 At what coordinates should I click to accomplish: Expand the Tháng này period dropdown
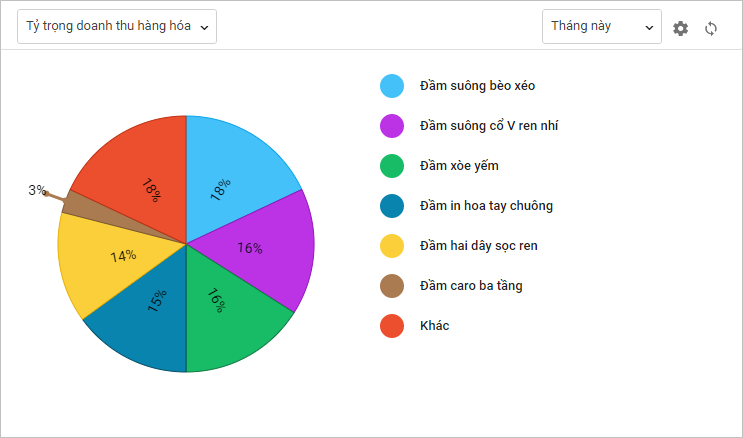click(x=601, y=27)
